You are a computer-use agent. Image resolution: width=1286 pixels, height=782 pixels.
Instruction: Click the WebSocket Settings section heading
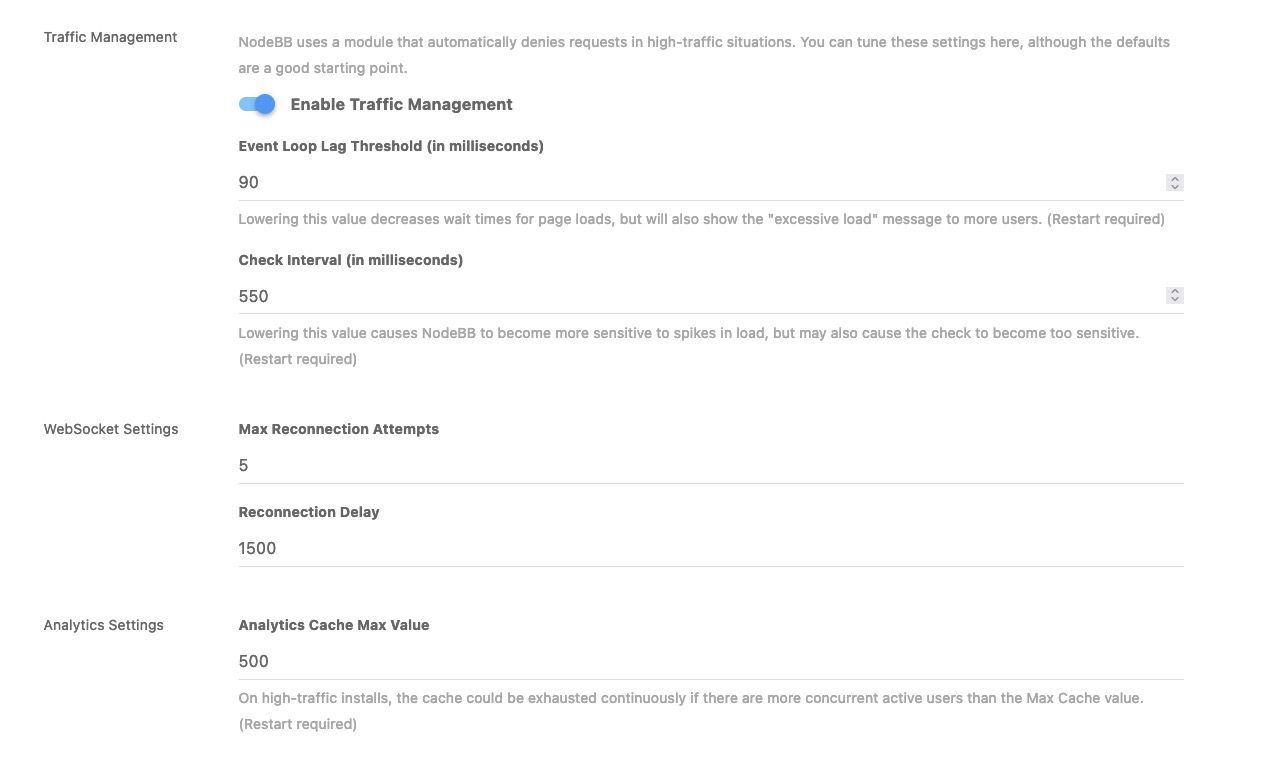110,429
